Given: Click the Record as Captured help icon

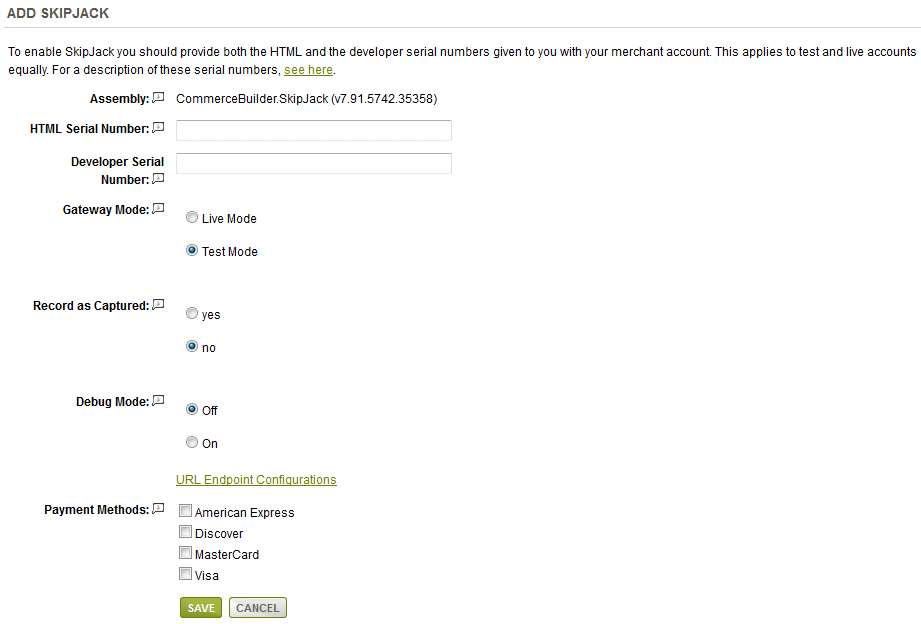Looking at the screenshot, I should point(158,305).
